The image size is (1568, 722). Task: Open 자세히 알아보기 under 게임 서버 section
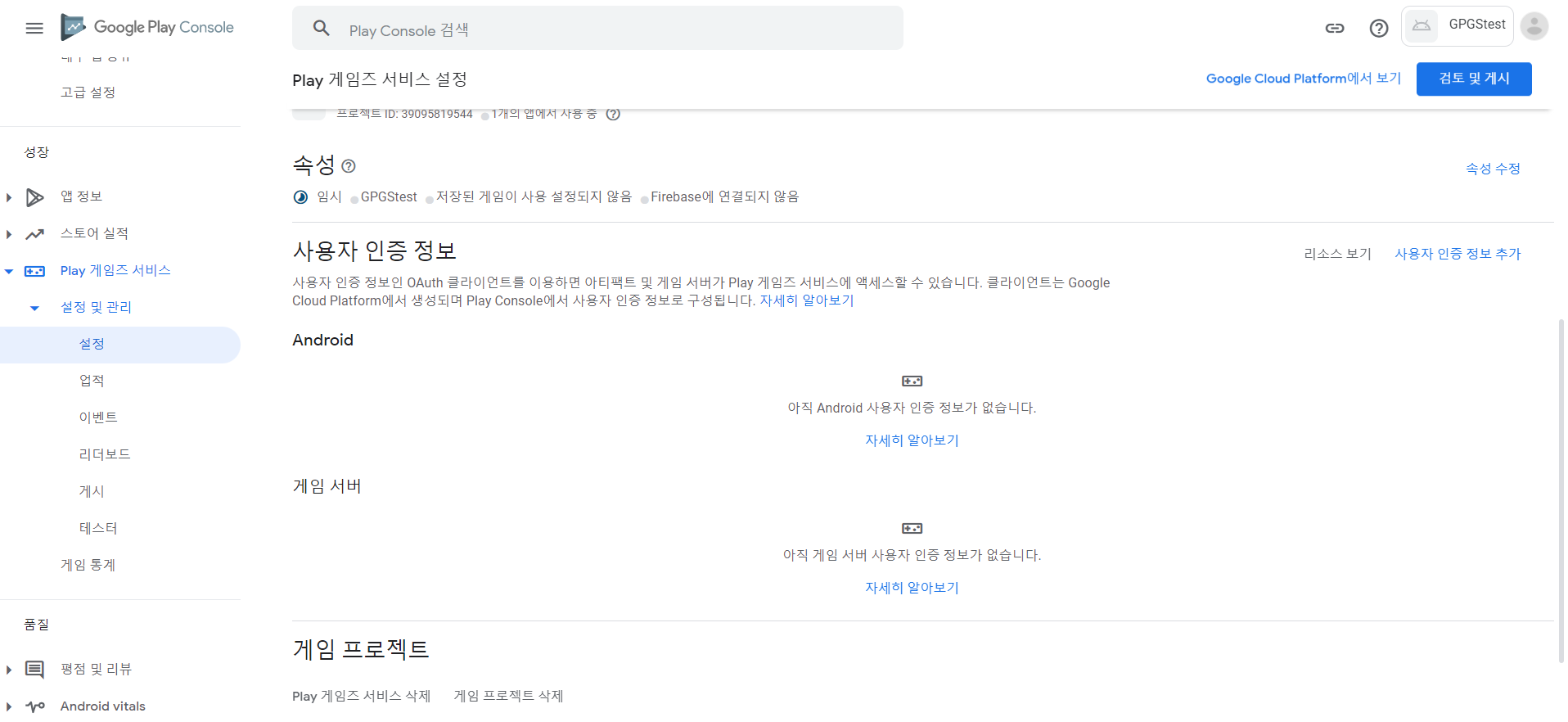tap(912, 588)
